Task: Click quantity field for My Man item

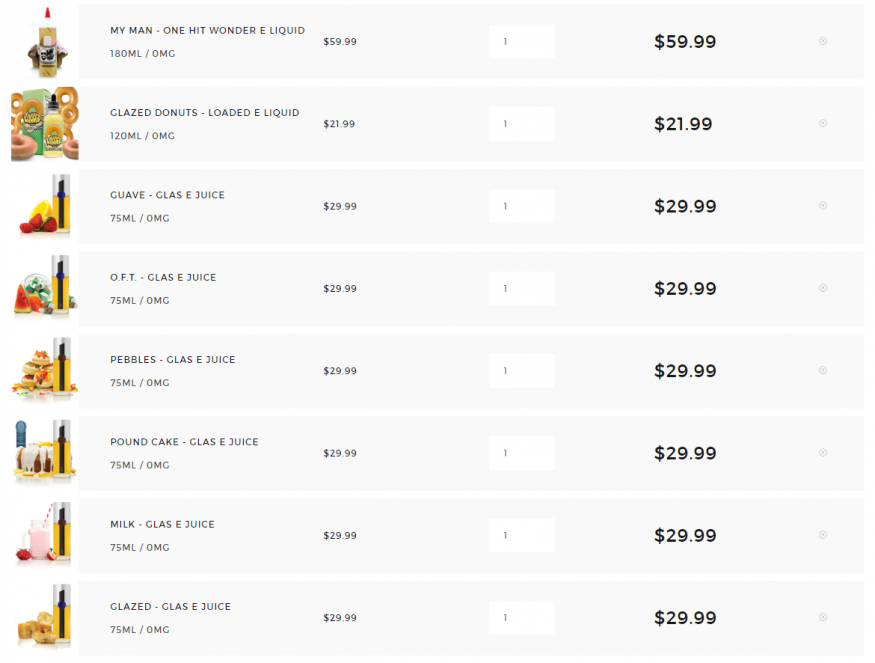Action: tap(521, 42)
